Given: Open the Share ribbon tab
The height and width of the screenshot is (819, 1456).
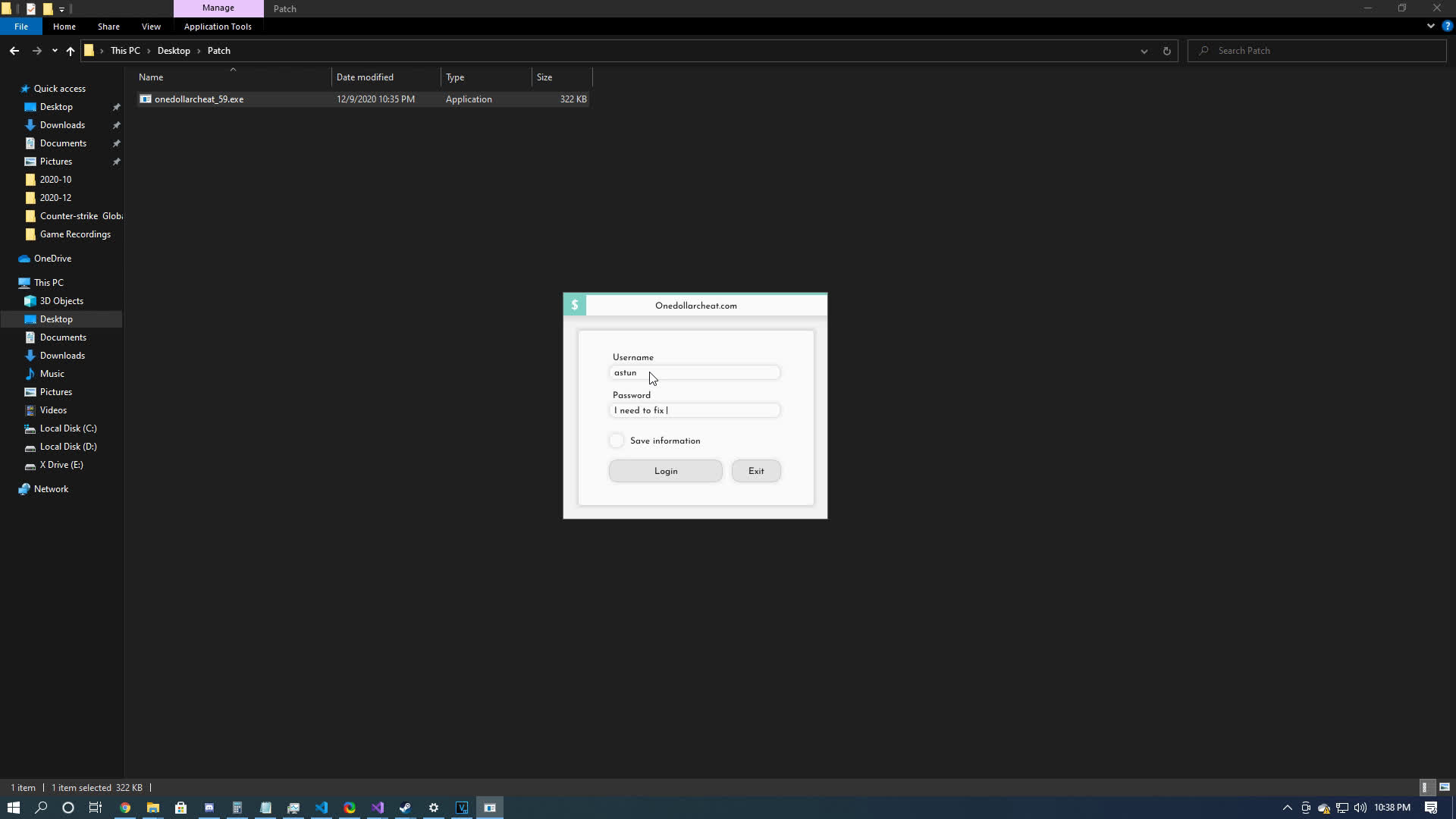Looking at the screenshot, I should [x=108, y=27].
